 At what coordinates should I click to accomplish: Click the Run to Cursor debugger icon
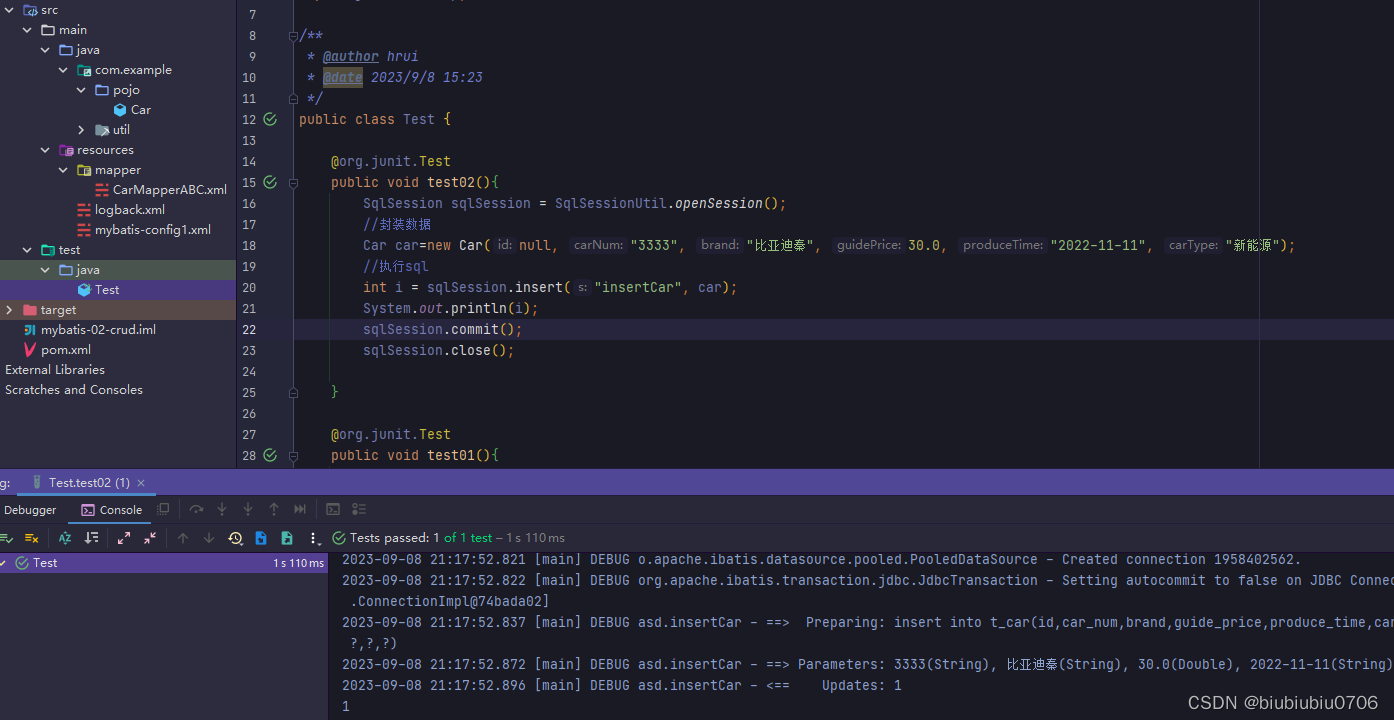pyautogui.click(x=300, y=510)
